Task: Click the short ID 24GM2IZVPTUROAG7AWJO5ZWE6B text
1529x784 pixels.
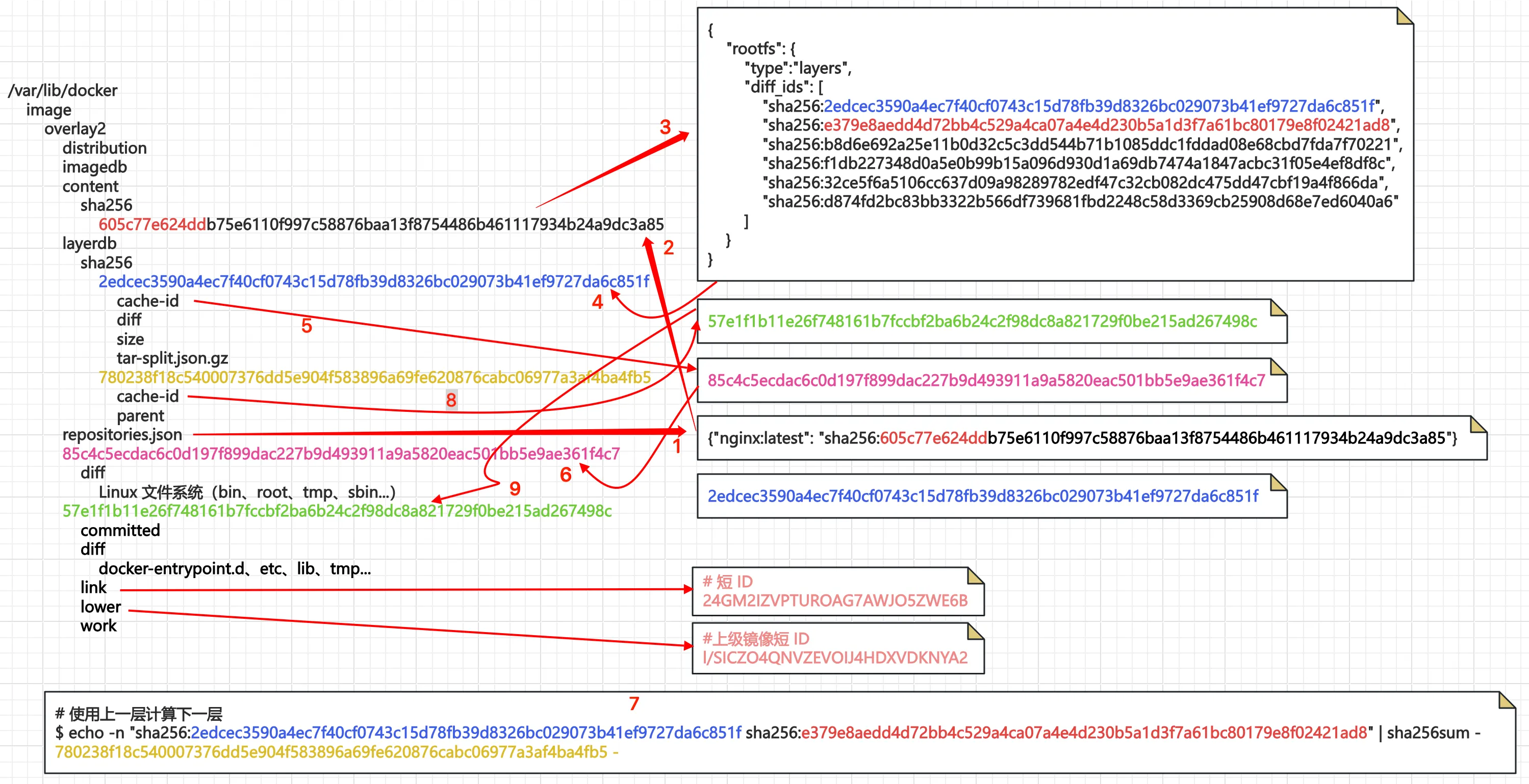Action: 834,601
